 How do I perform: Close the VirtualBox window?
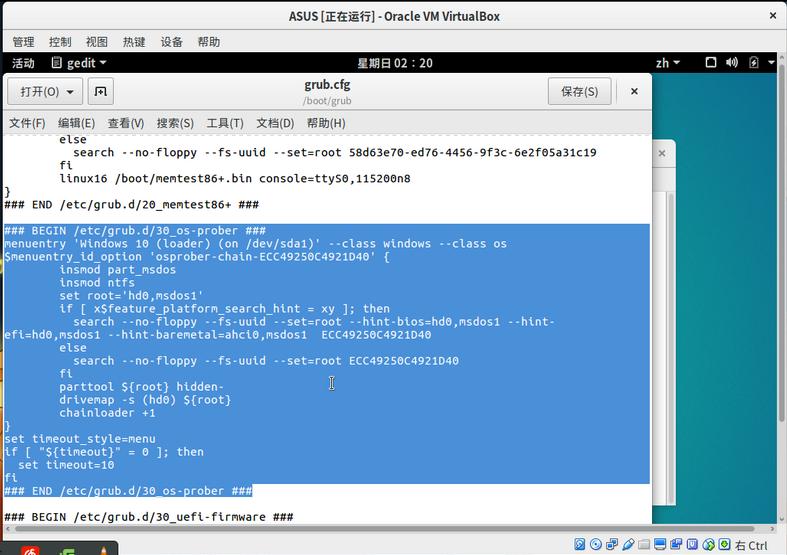coord(773,16)
